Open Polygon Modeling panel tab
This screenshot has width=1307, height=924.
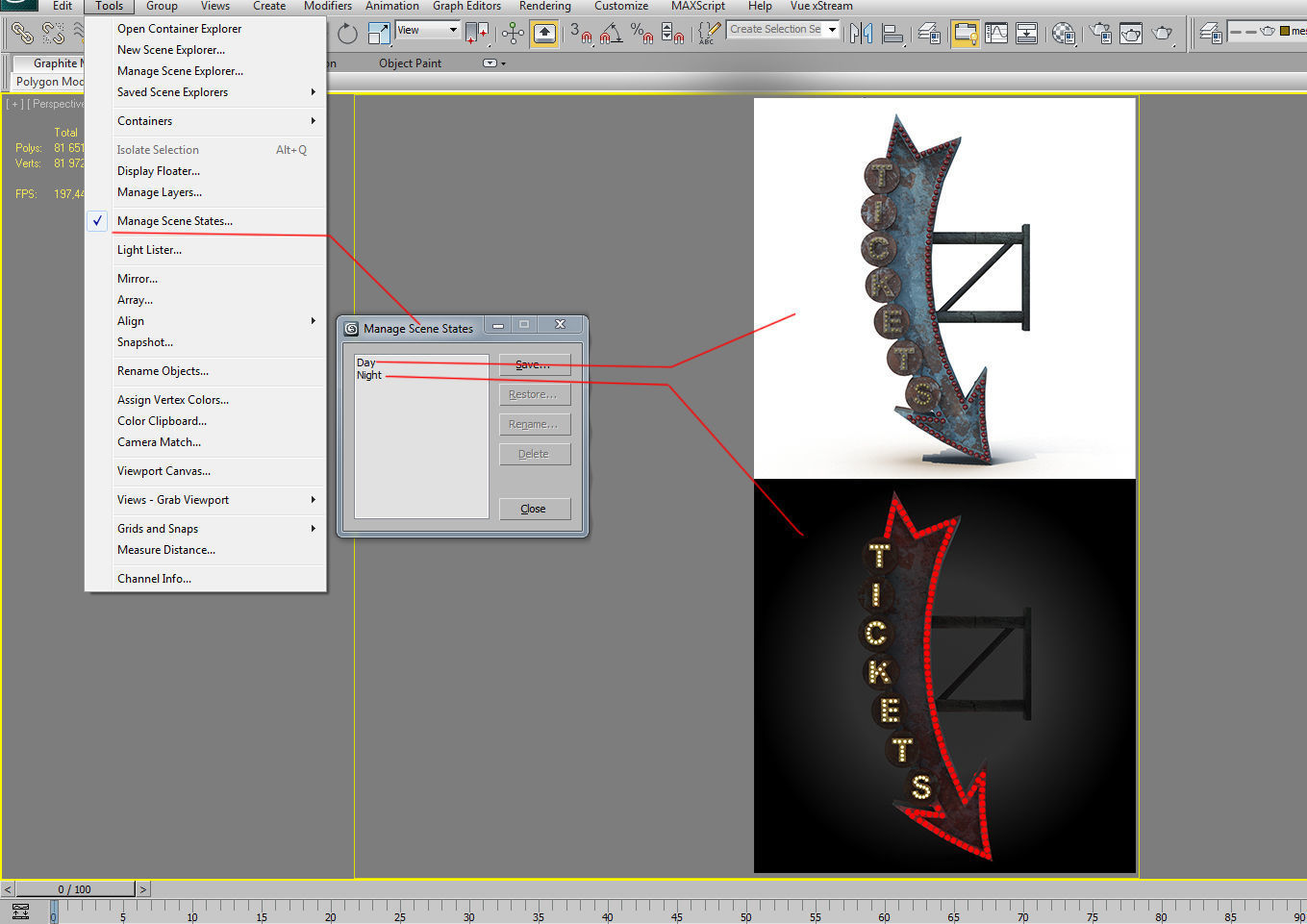point(48,82)
